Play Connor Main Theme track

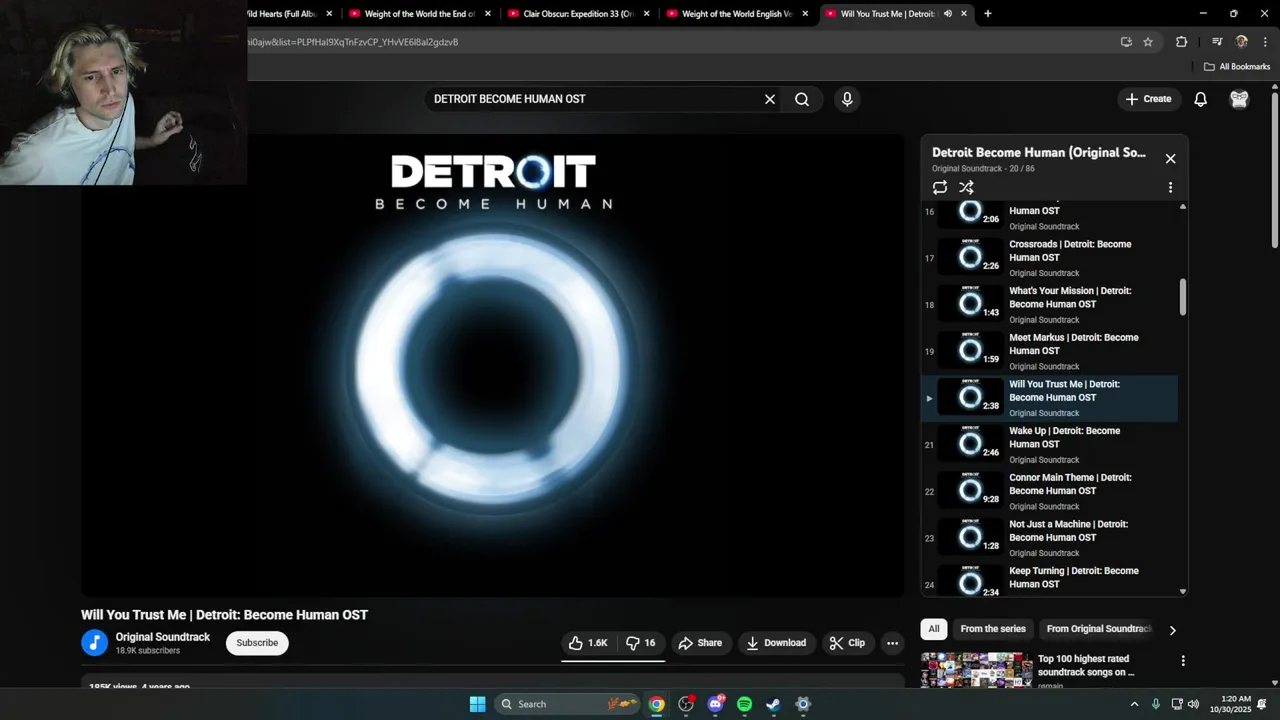click(x=1049, y=491)
